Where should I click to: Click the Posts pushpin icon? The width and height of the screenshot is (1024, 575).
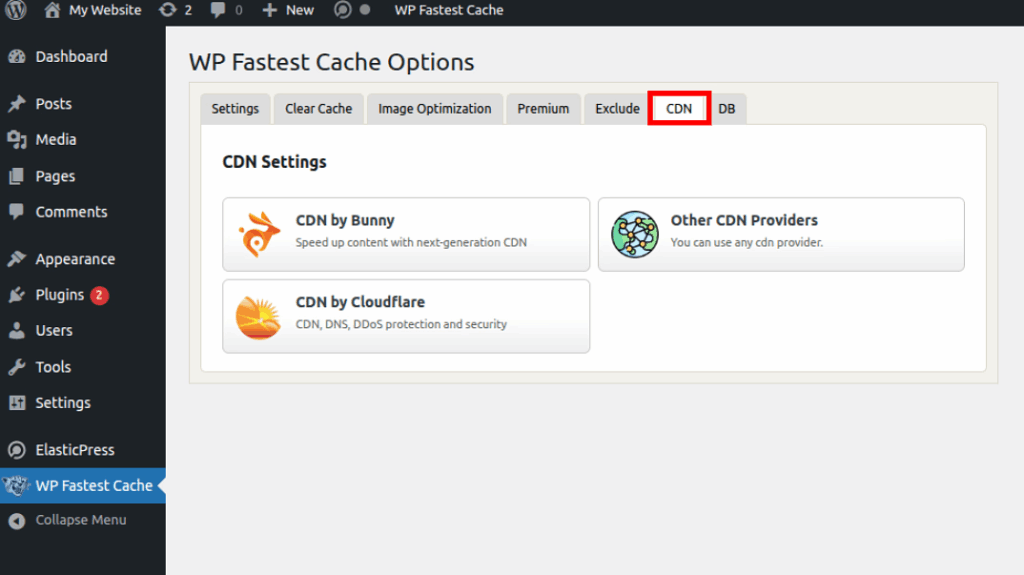pyautogui.click(x=17, y=103)
